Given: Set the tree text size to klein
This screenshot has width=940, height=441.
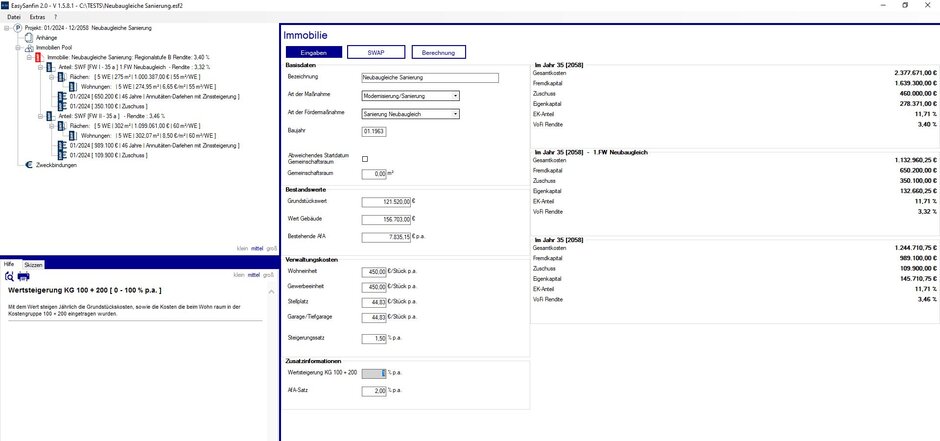Looking at the screenshot, I should [241, 247].
